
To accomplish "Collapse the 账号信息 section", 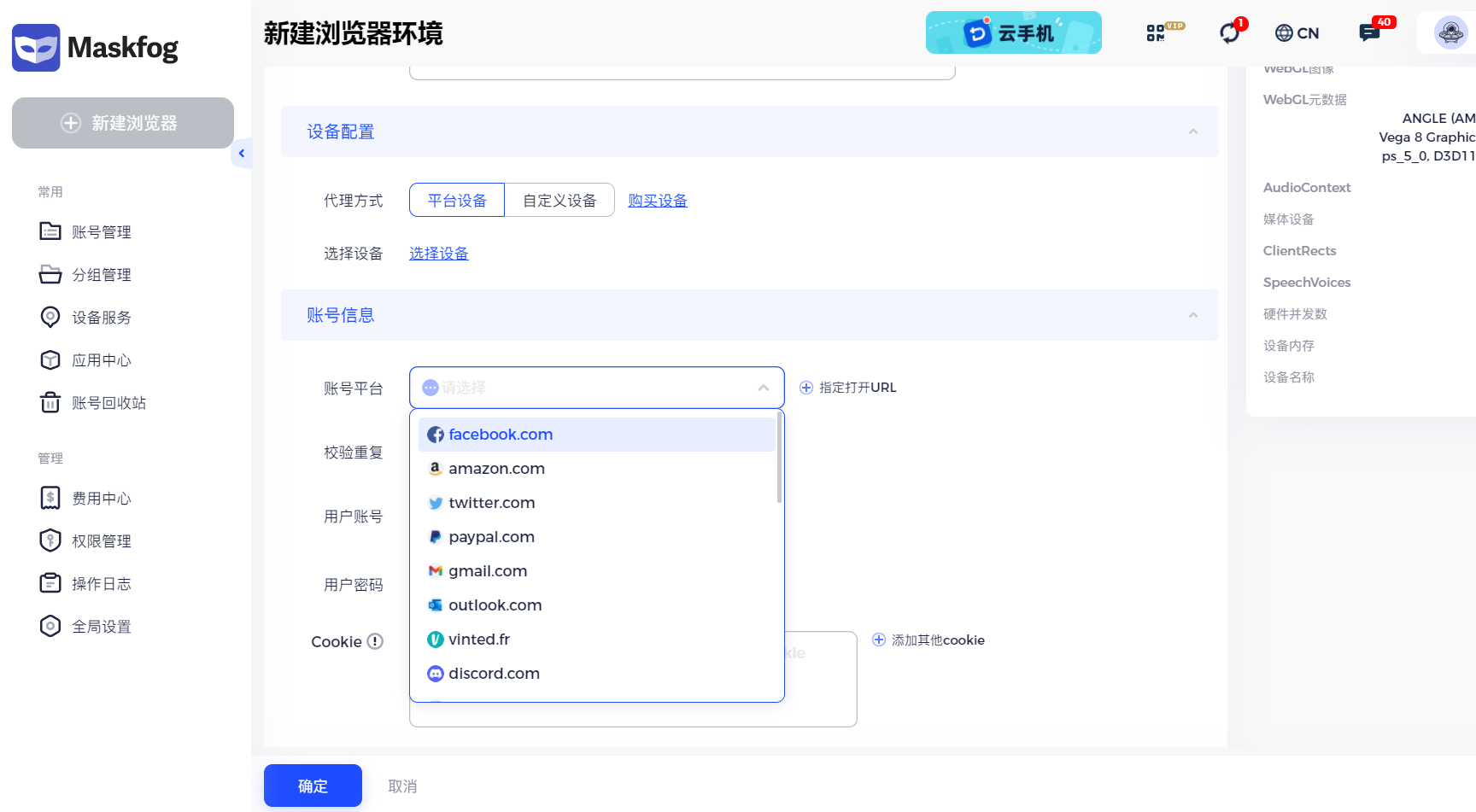I will coord(1192,315).
